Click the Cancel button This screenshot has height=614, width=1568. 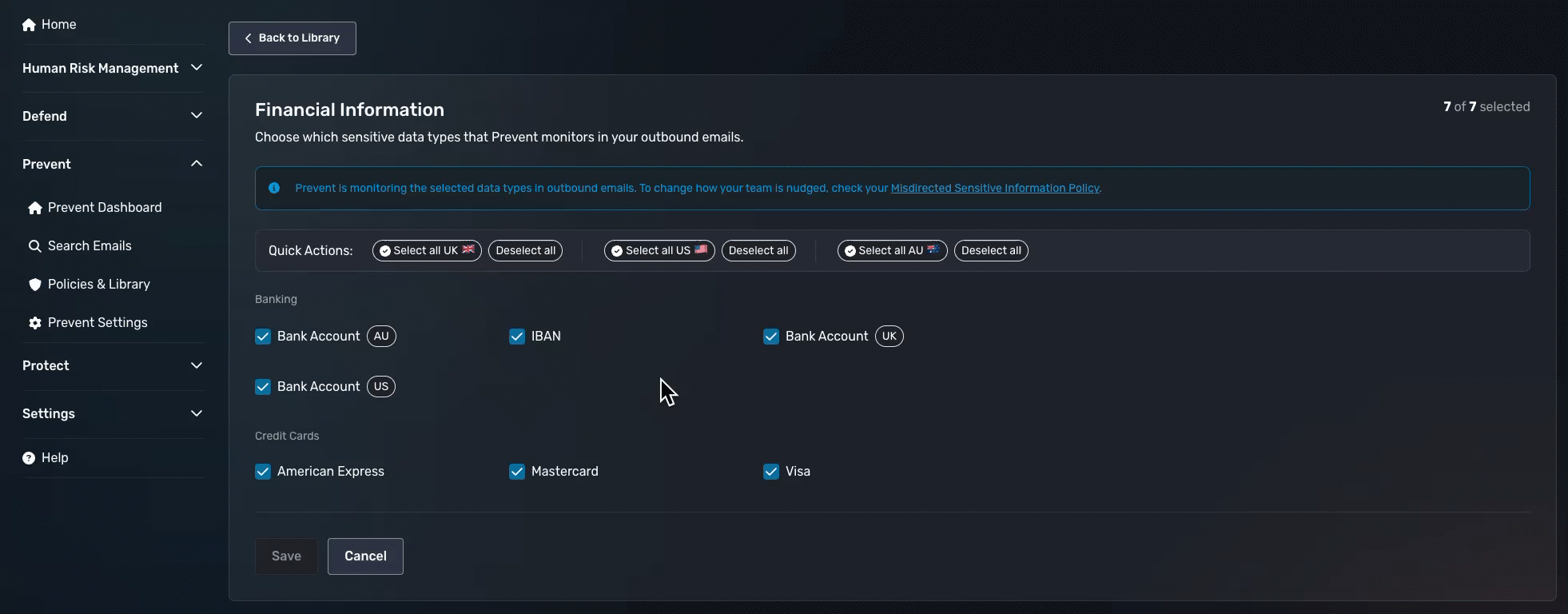pyautogui.click(x=365, y=556)
